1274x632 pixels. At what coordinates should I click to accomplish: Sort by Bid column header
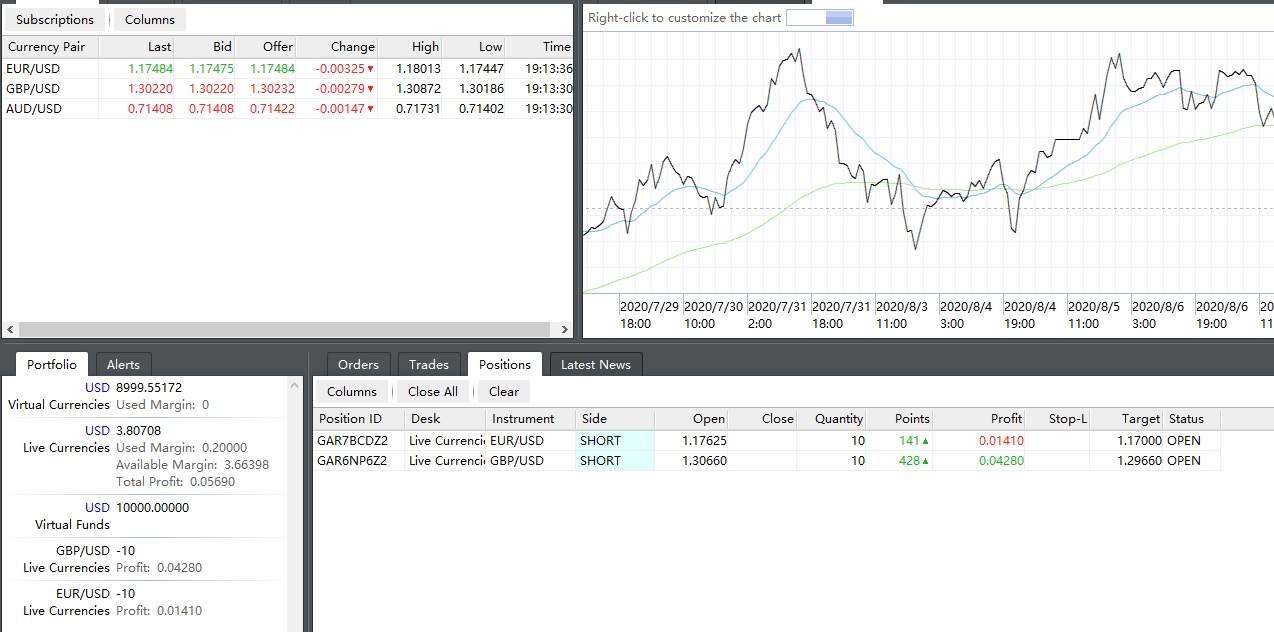[206, 47]
